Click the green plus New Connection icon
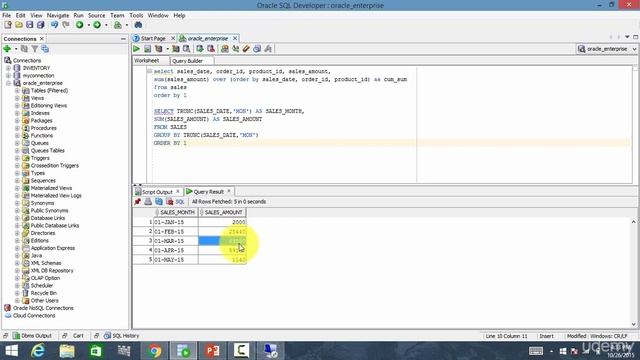The height and width of the screenshot is (360, 640). 7,49
